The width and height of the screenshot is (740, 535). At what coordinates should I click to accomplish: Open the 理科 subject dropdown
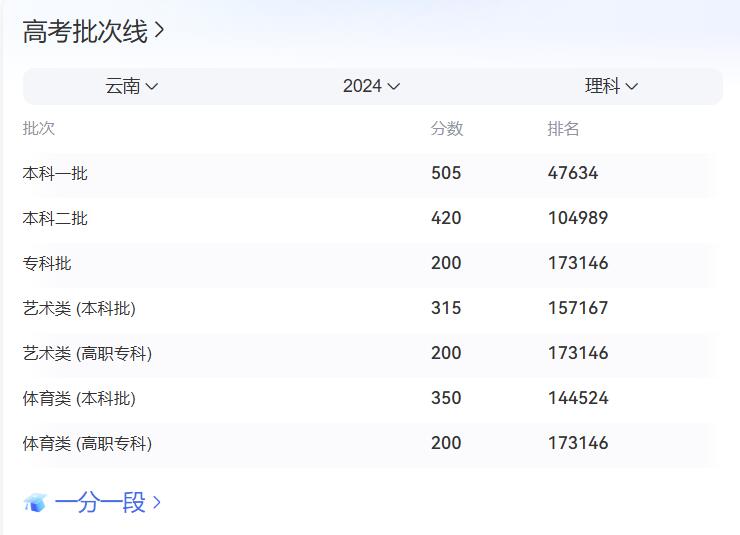611,86
